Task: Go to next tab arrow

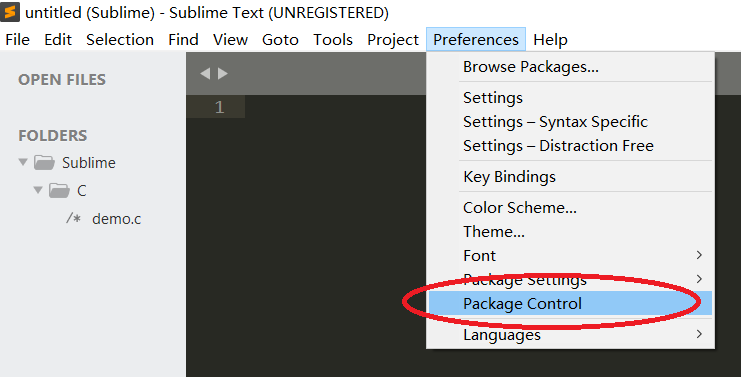Action: (223, 74)
